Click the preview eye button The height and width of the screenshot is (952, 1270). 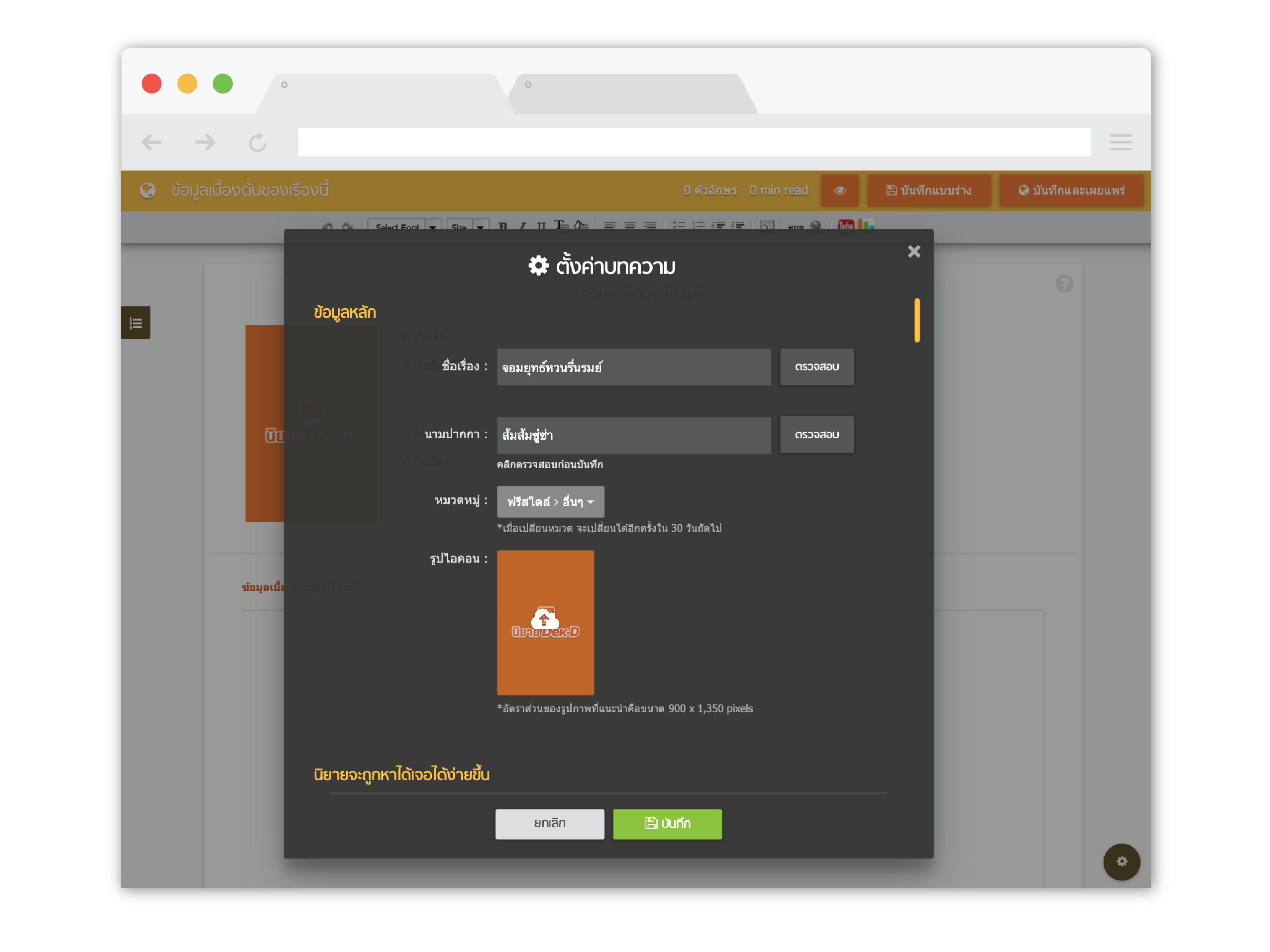[x=839, y=191]
